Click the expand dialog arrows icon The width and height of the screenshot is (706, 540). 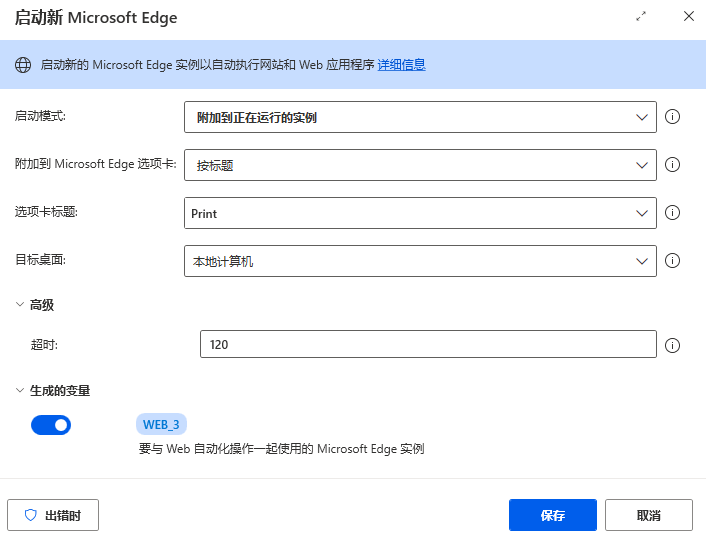tap(641, 17)
